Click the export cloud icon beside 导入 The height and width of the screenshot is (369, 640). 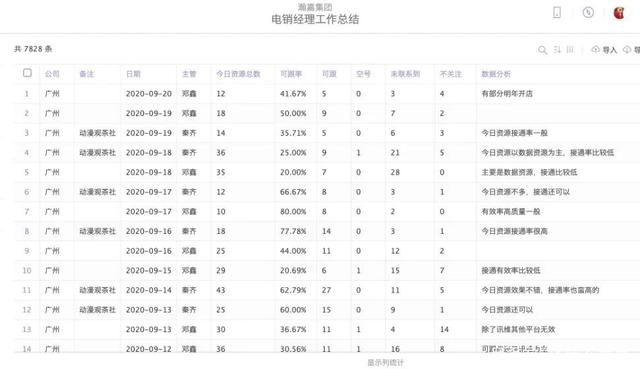point(627,49)
